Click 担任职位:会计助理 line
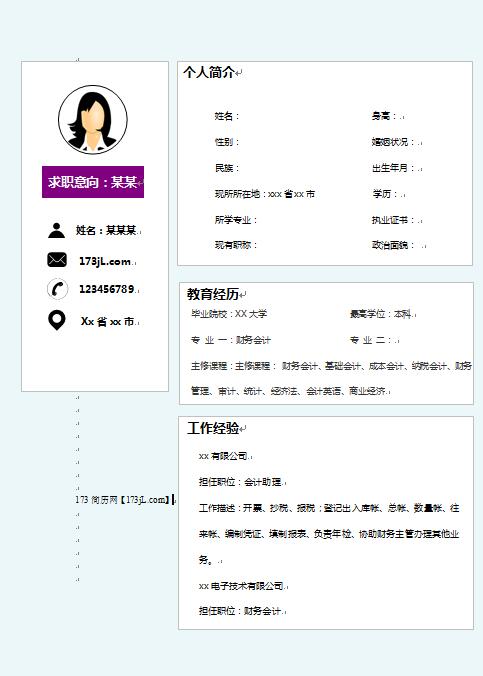The image size is (483, 676). (x=240, y=482)
